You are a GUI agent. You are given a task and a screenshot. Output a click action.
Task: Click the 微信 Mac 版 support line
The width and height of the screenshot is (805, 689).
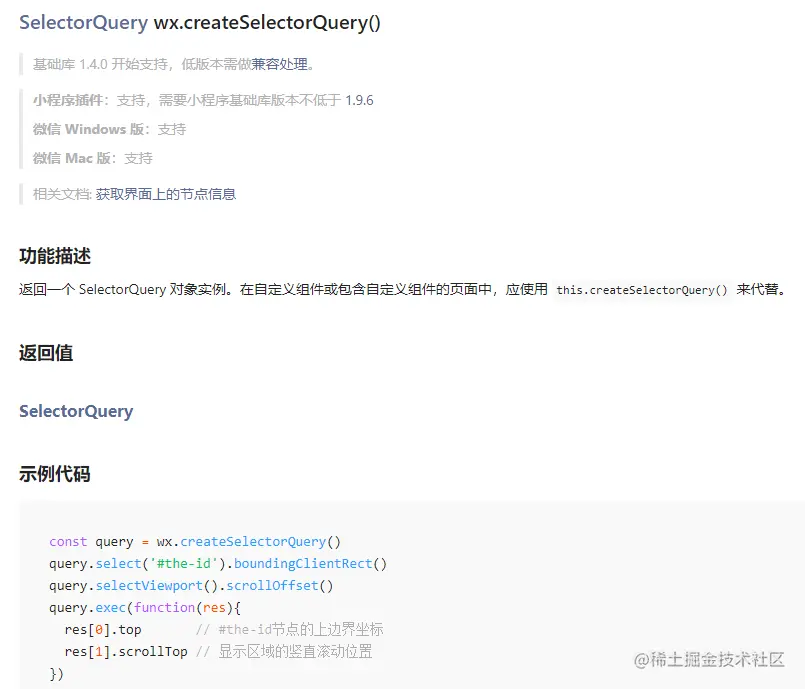pyautogui.click(x=93, y=158)
